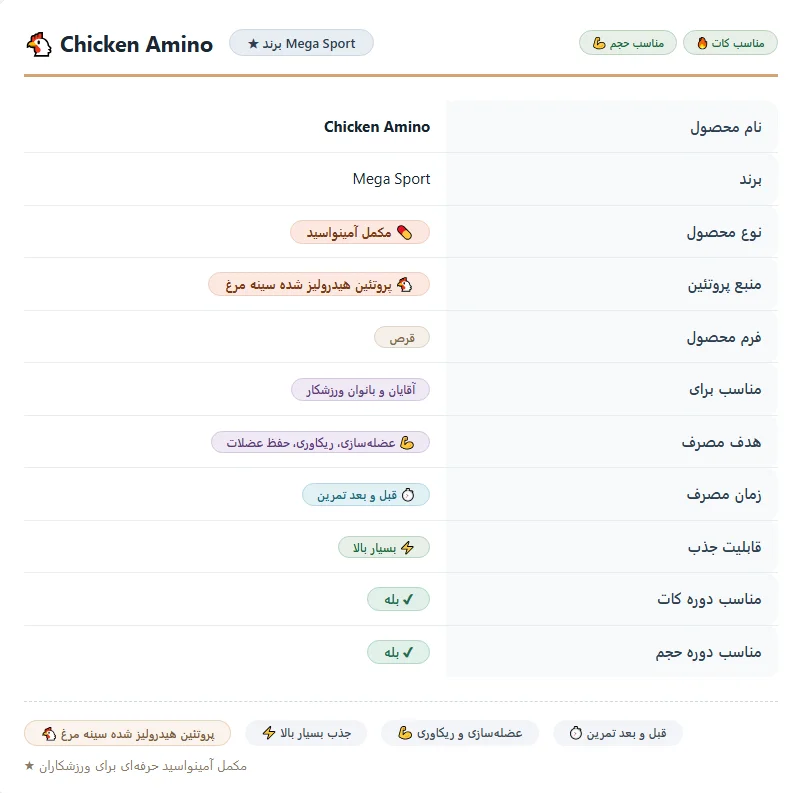
Task: Click the bicep icon in the عضله‌سازی، ریکاوری badge
Action: pyautogui.click(x=407, y=443)
